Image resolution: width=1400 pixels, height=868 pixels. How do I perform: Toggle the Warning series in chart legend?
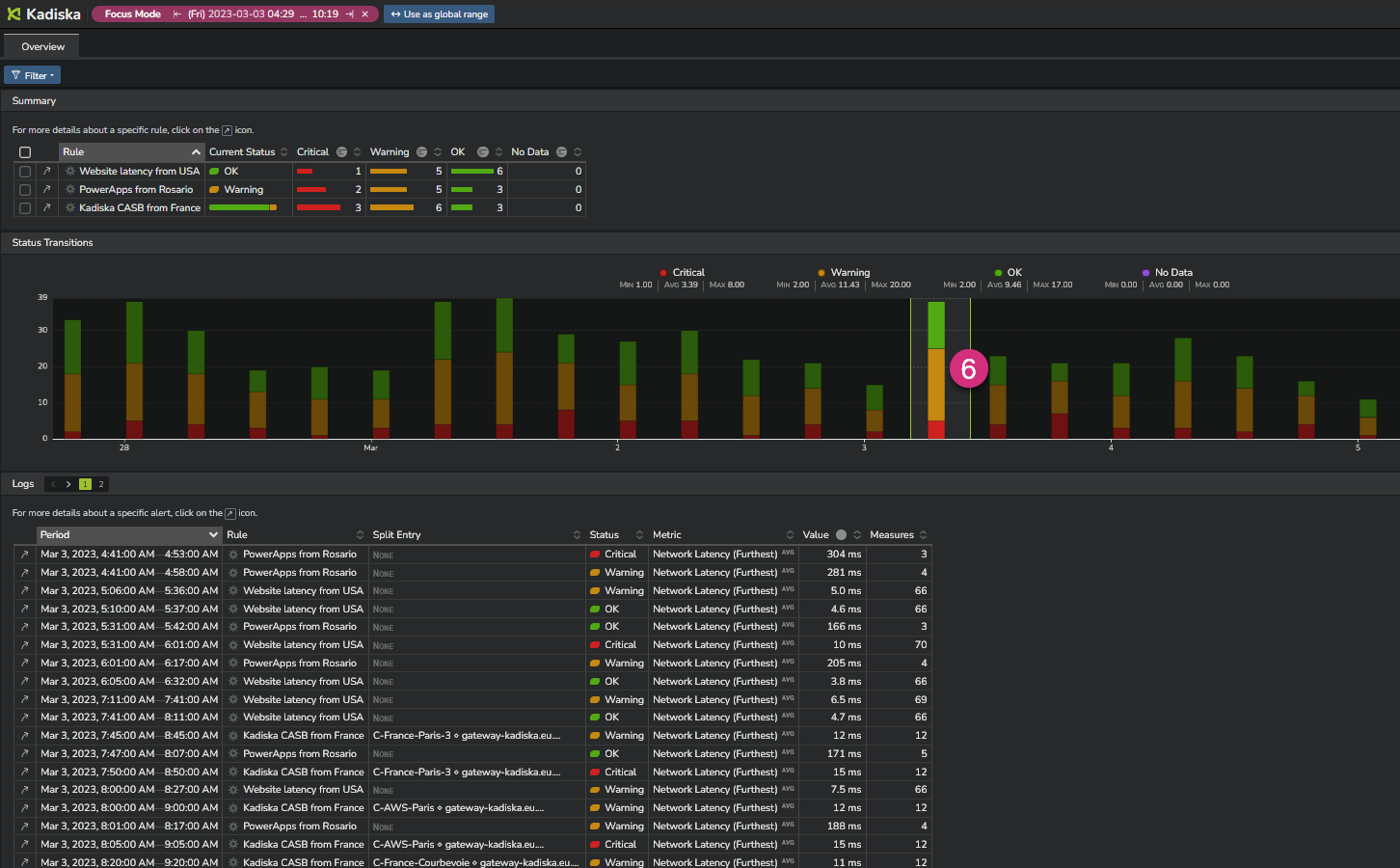(x=844, y=273)
